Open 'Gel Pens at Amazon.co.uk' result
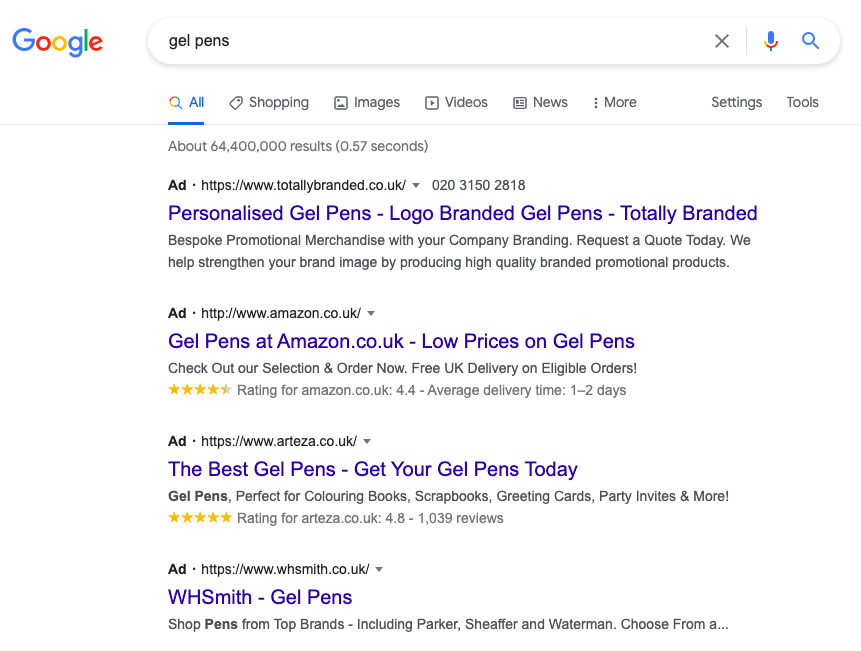 tap(401, 341)
